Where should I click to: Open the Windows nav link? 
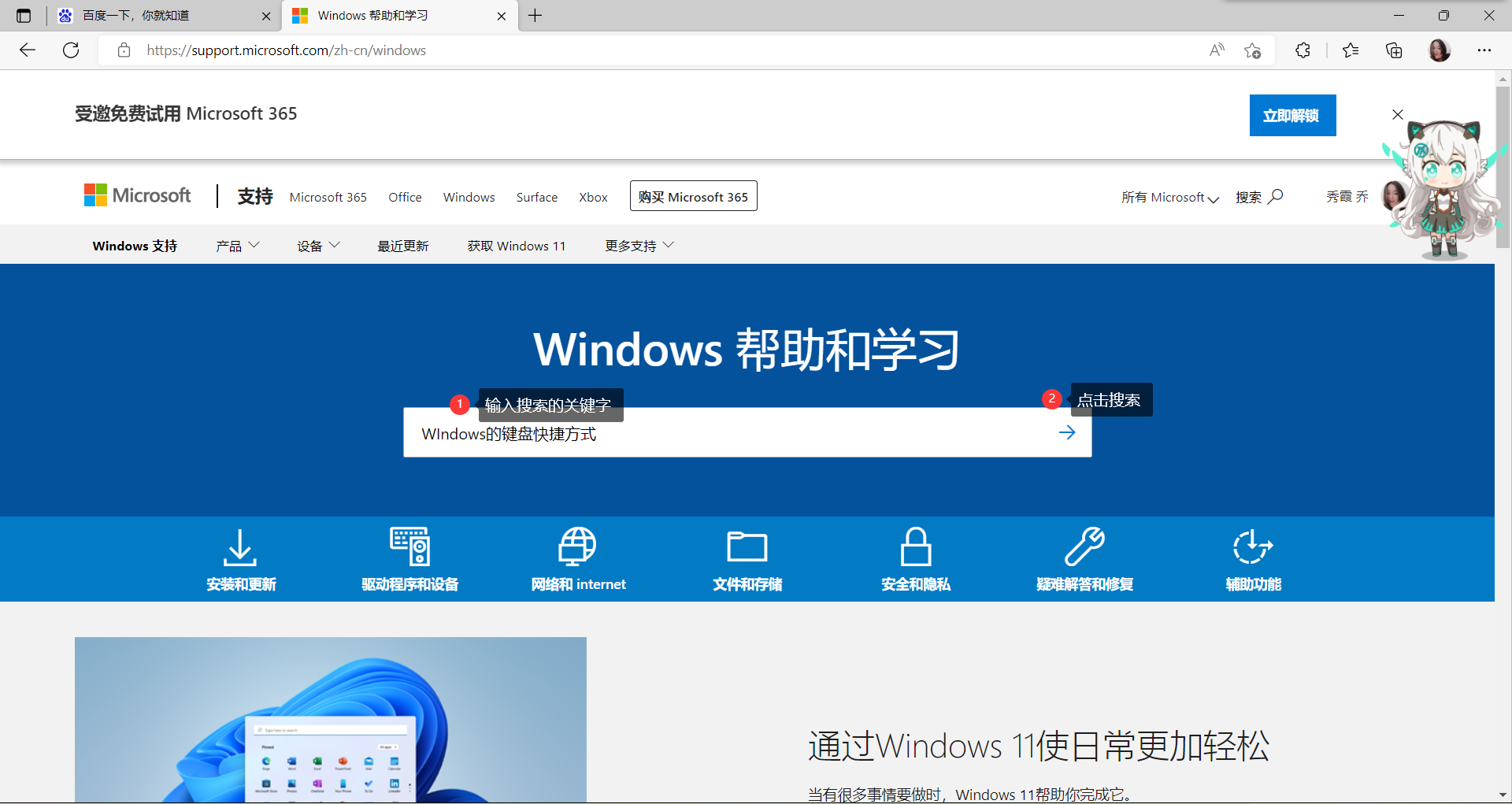tap(469, 197)
